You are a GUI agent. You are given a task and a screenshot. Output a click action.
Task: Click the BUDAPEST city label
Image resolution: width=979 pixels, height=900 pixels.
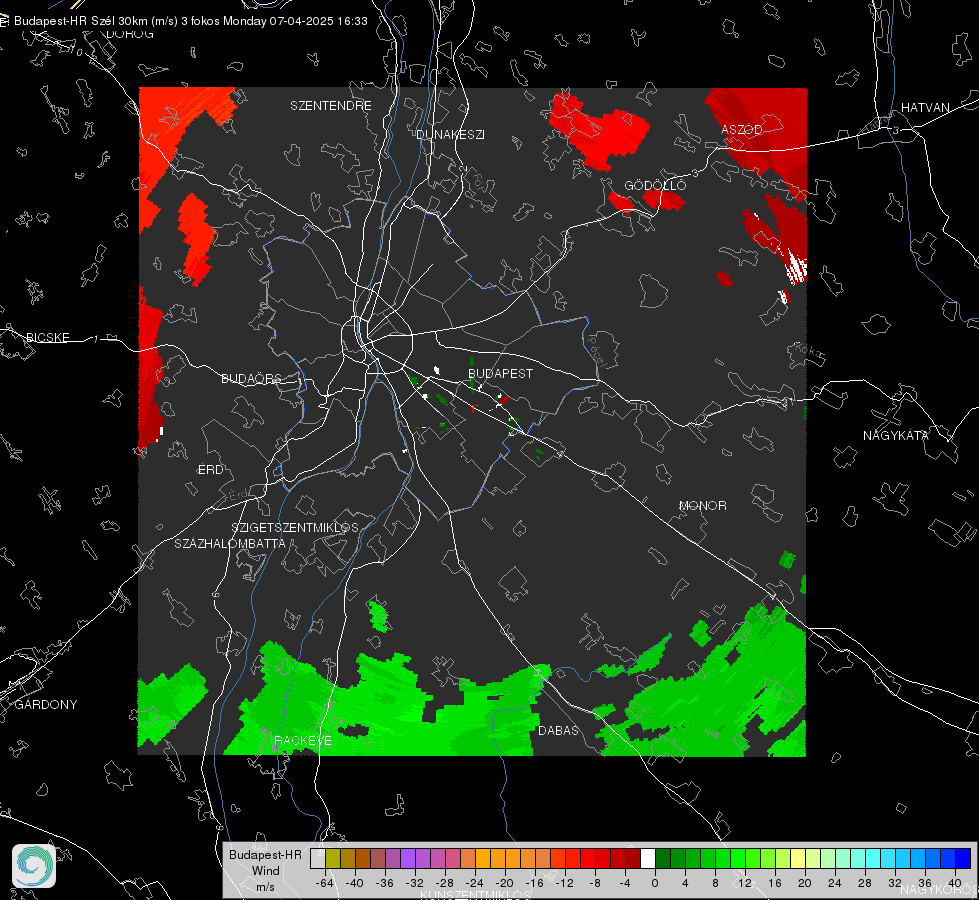pos(500,373)
